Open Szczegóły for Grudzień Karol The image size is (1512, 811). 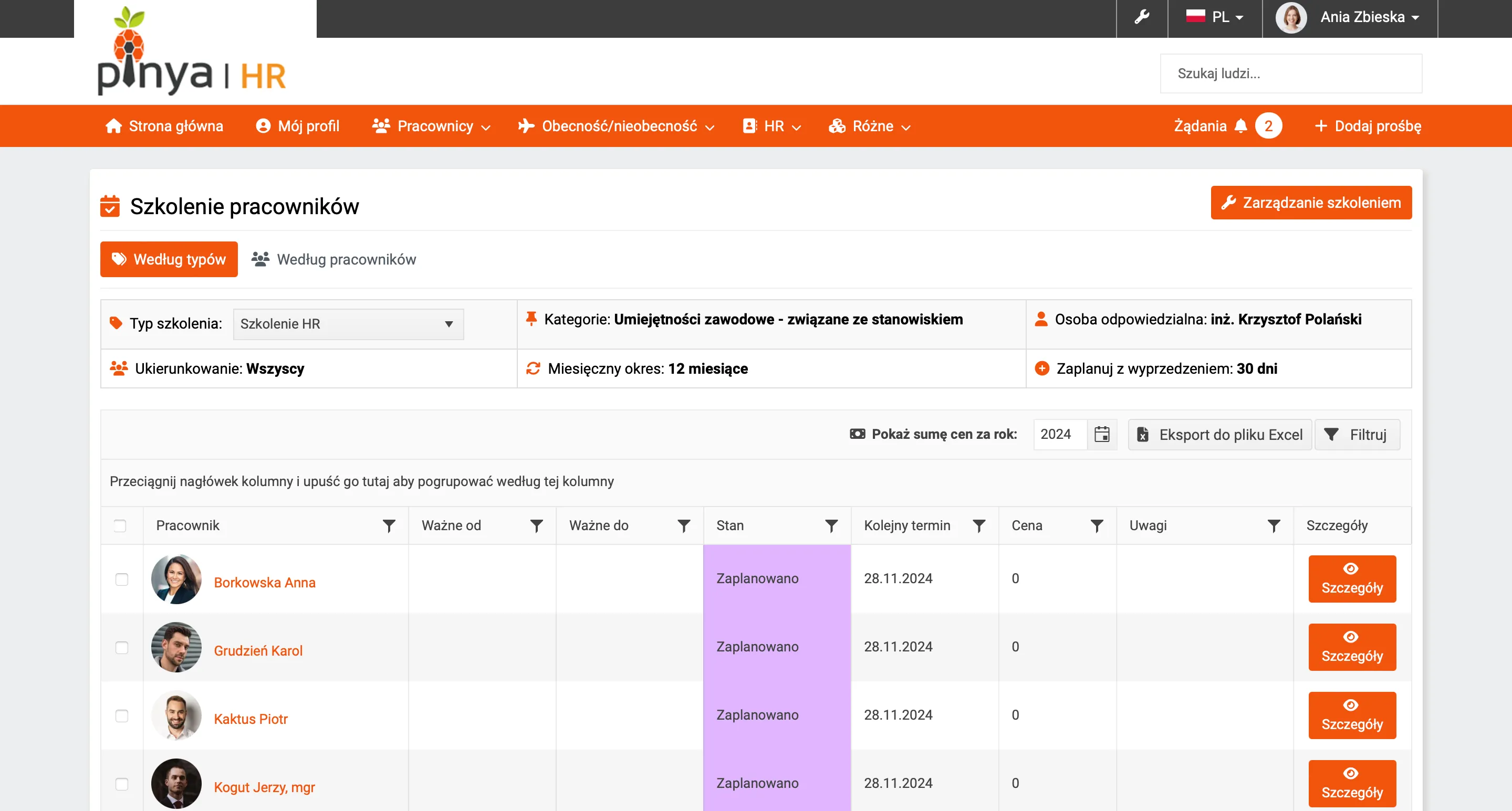pos(1352,647)
